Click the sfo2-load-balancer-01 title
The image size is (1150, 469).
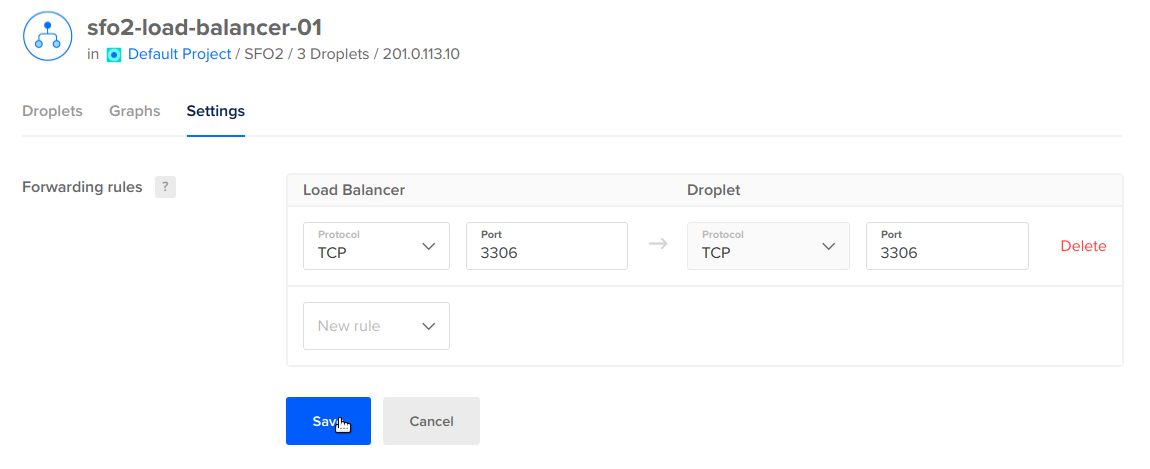tap(205, 27)
